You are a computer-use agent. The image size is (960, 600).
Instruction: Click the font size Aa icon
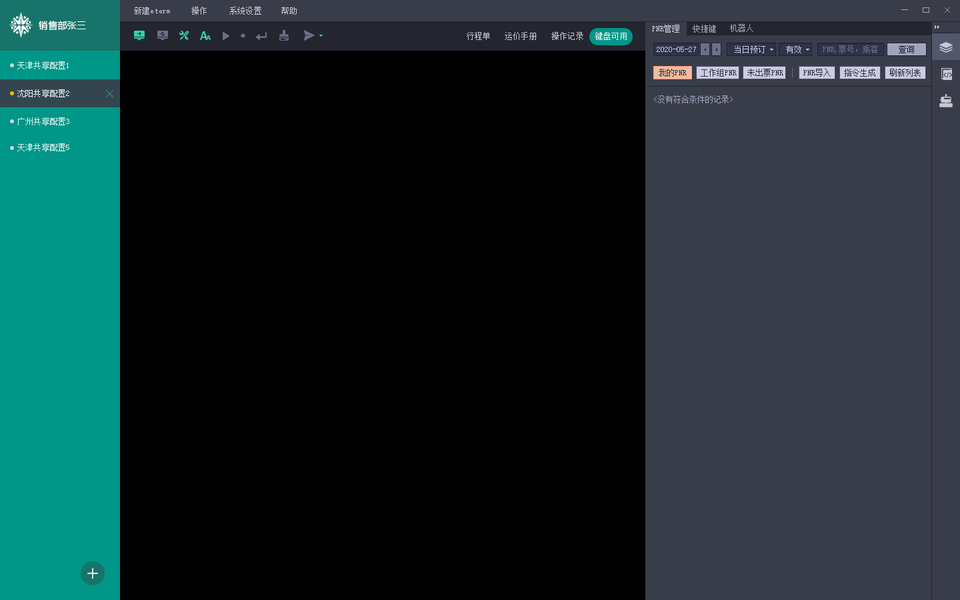pos(205,36)
